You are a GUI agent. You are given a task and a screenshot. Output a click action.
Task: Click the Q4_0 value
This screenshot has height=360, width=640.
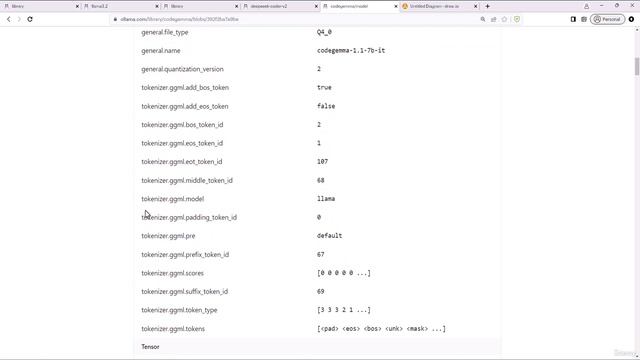(324, 32)
